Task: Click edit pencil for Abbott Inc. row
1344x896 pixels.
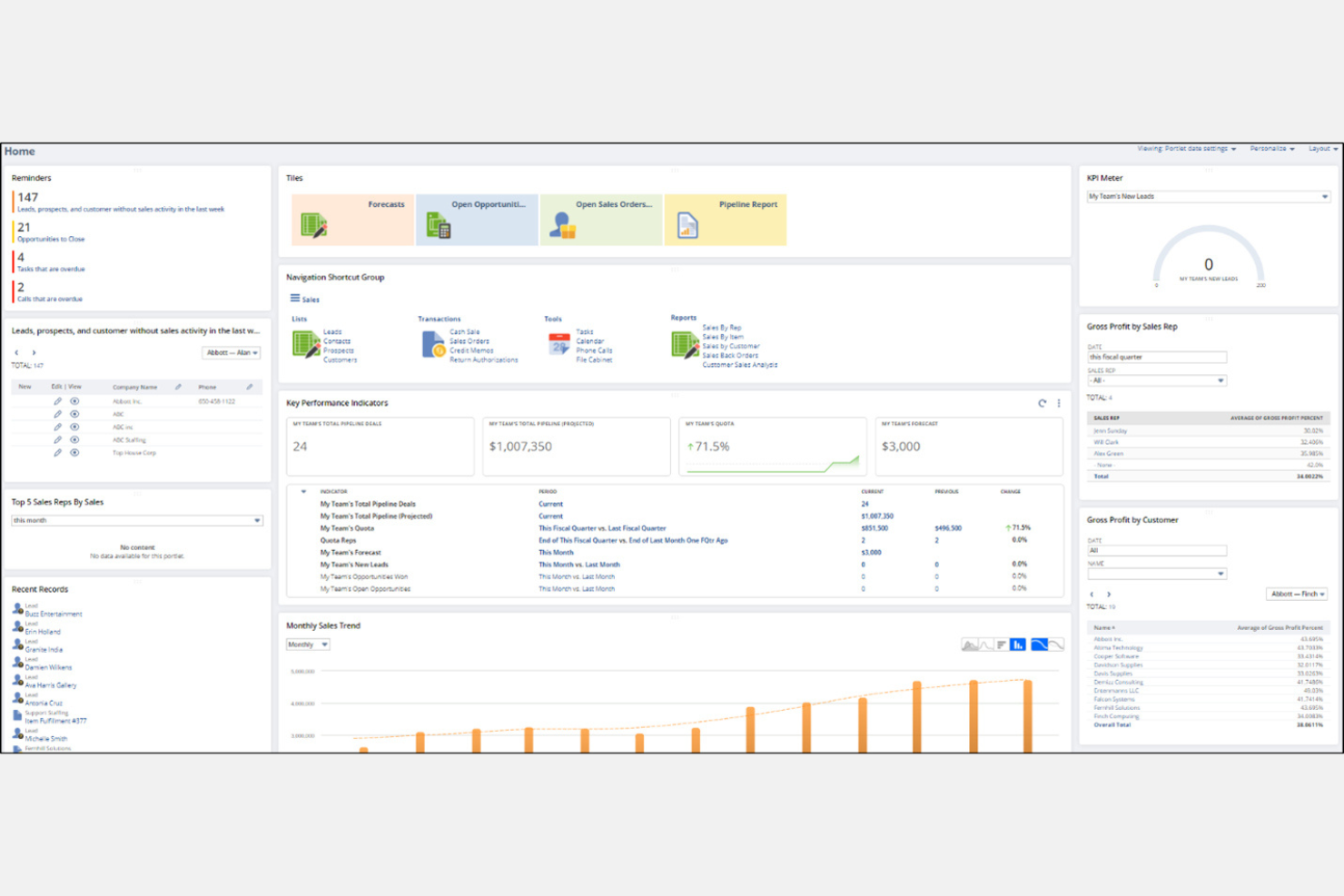Action: pos(57,401)
